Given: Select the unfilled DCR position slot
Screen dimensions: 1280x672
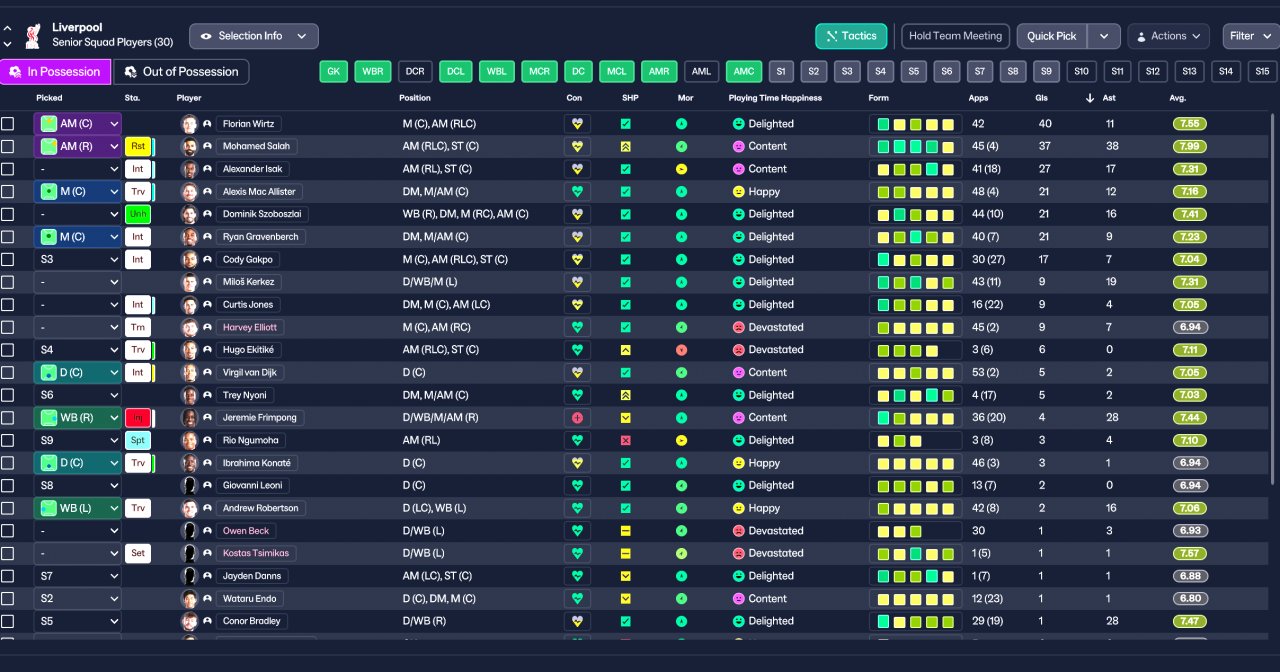Looking at the screenshot, I should (415, 72).
